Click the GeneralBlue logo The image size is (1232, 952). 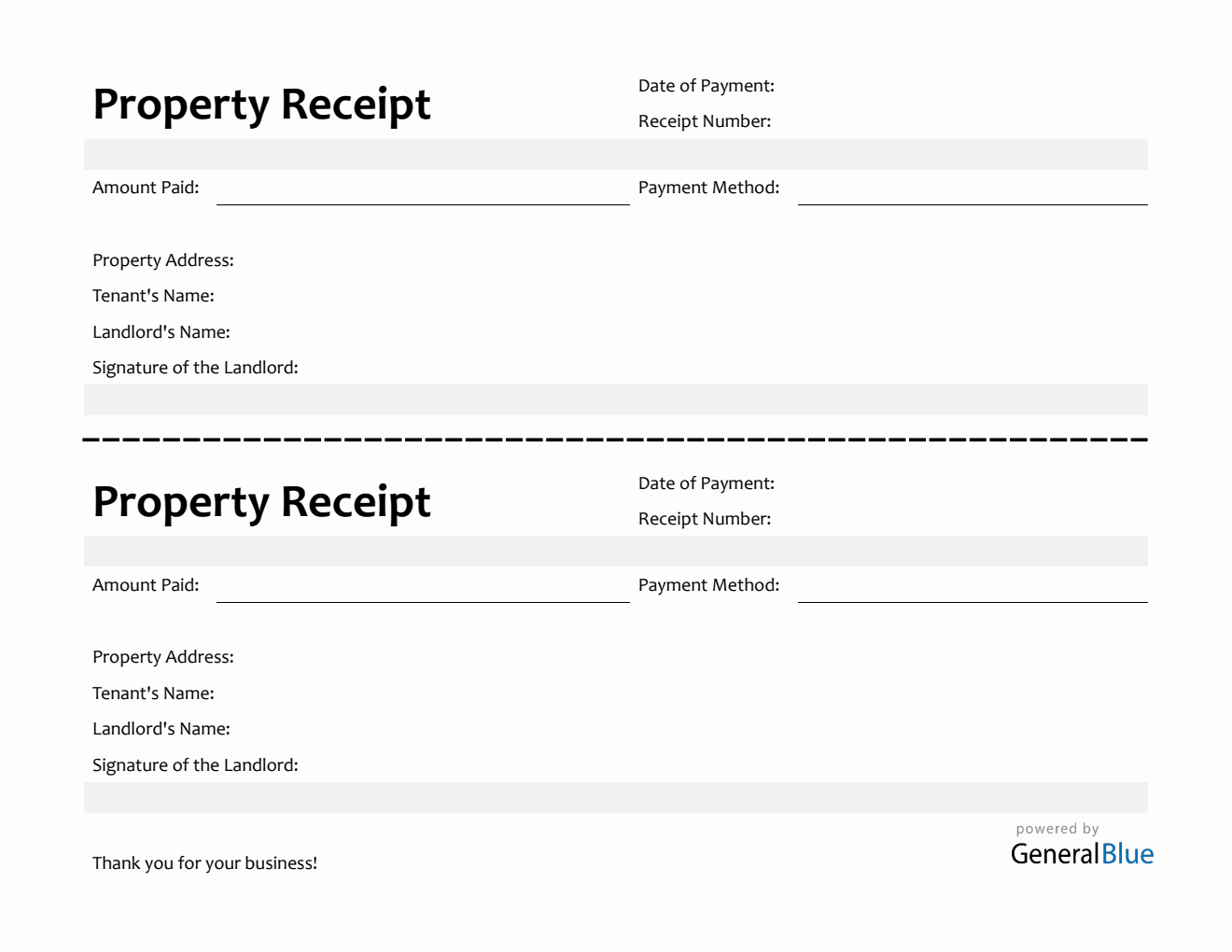[1082, 854]
